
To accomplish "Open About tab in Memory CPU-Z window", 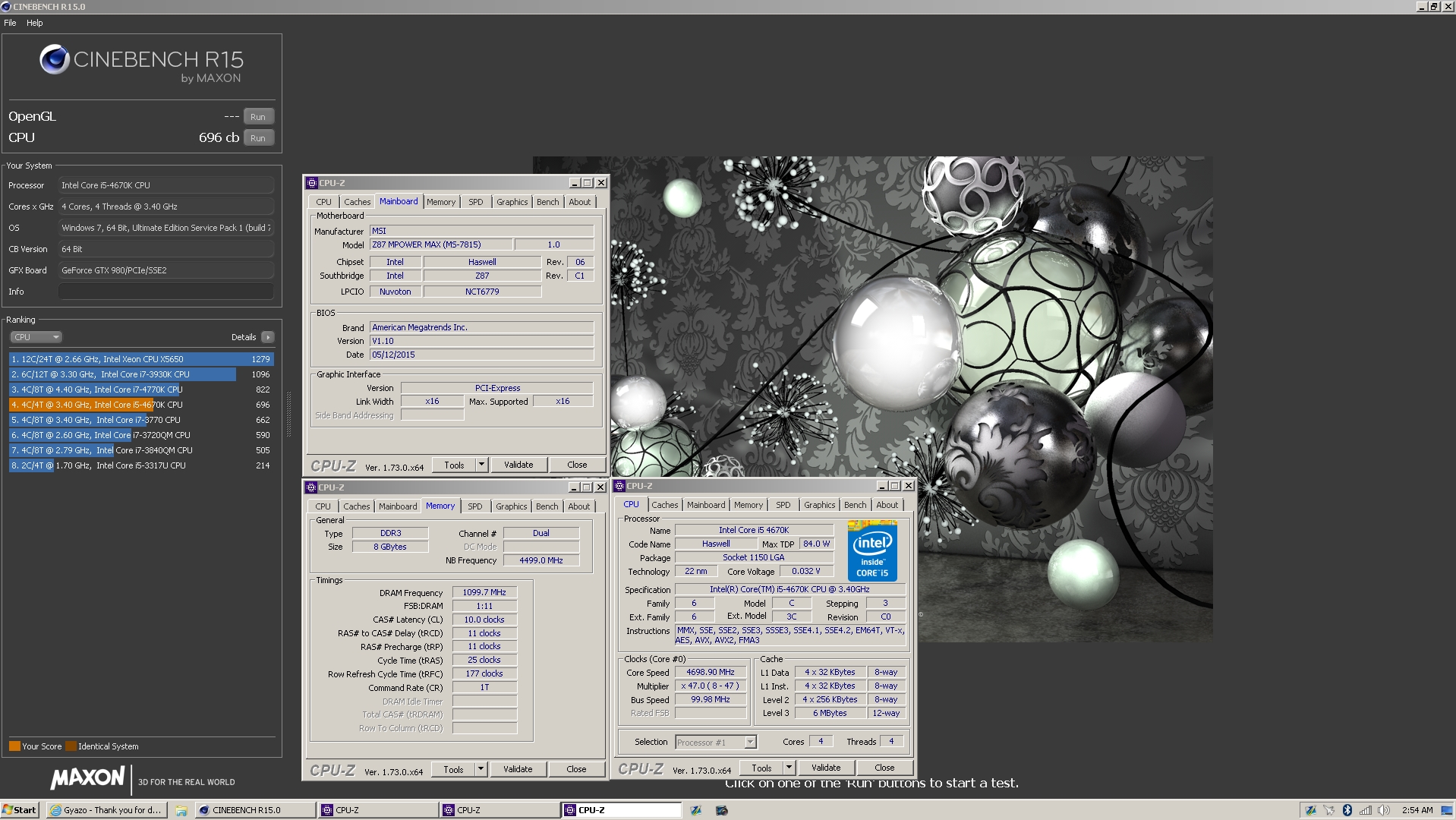I will coord(578,506).
